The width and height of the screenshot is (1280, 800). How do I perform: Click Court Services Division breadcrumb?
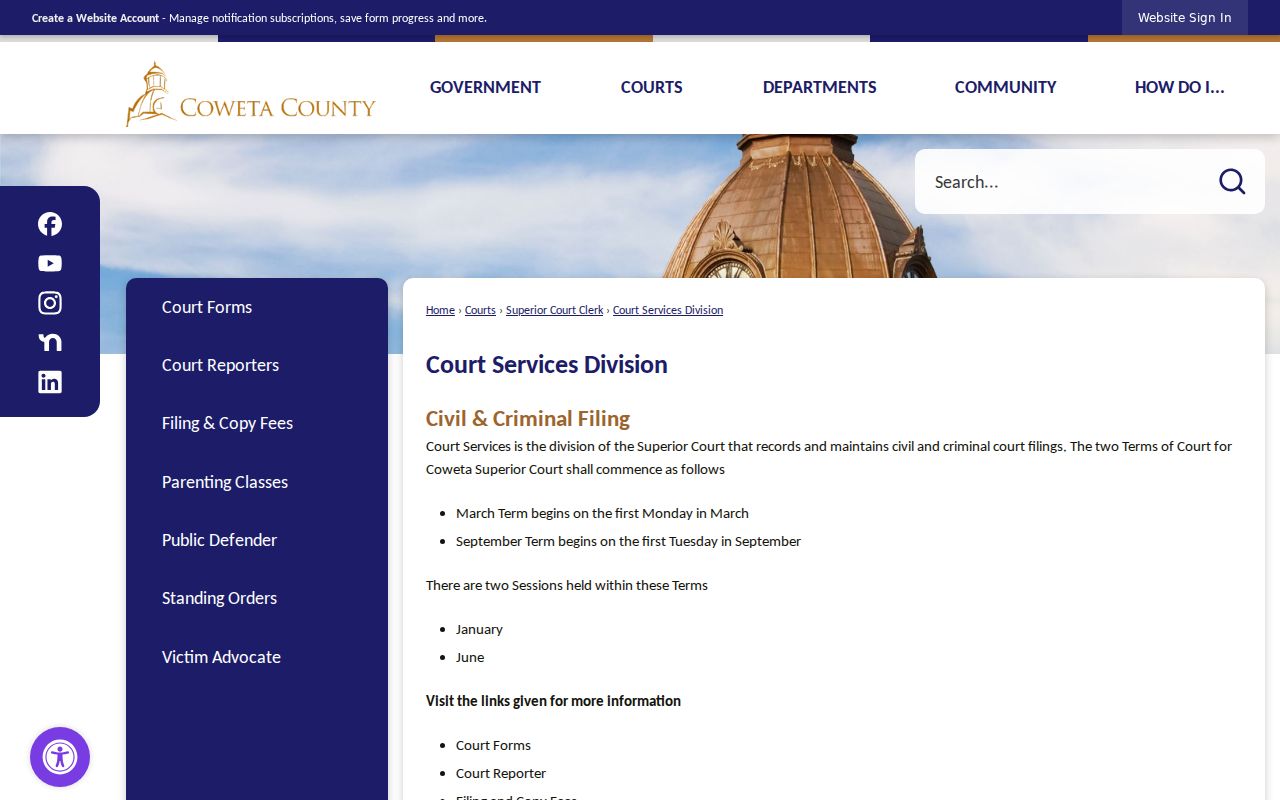668,310
